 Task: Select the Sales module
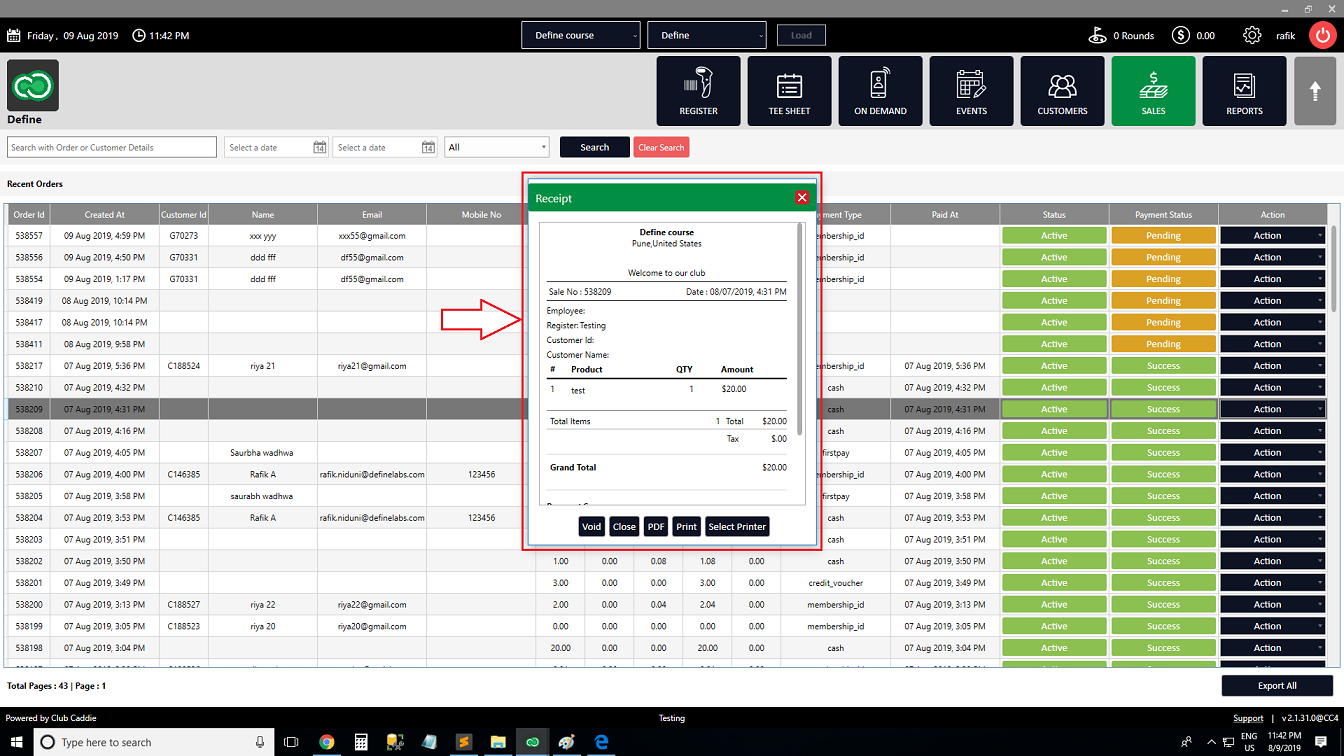pyautogui.click(x=1153, y=91)
